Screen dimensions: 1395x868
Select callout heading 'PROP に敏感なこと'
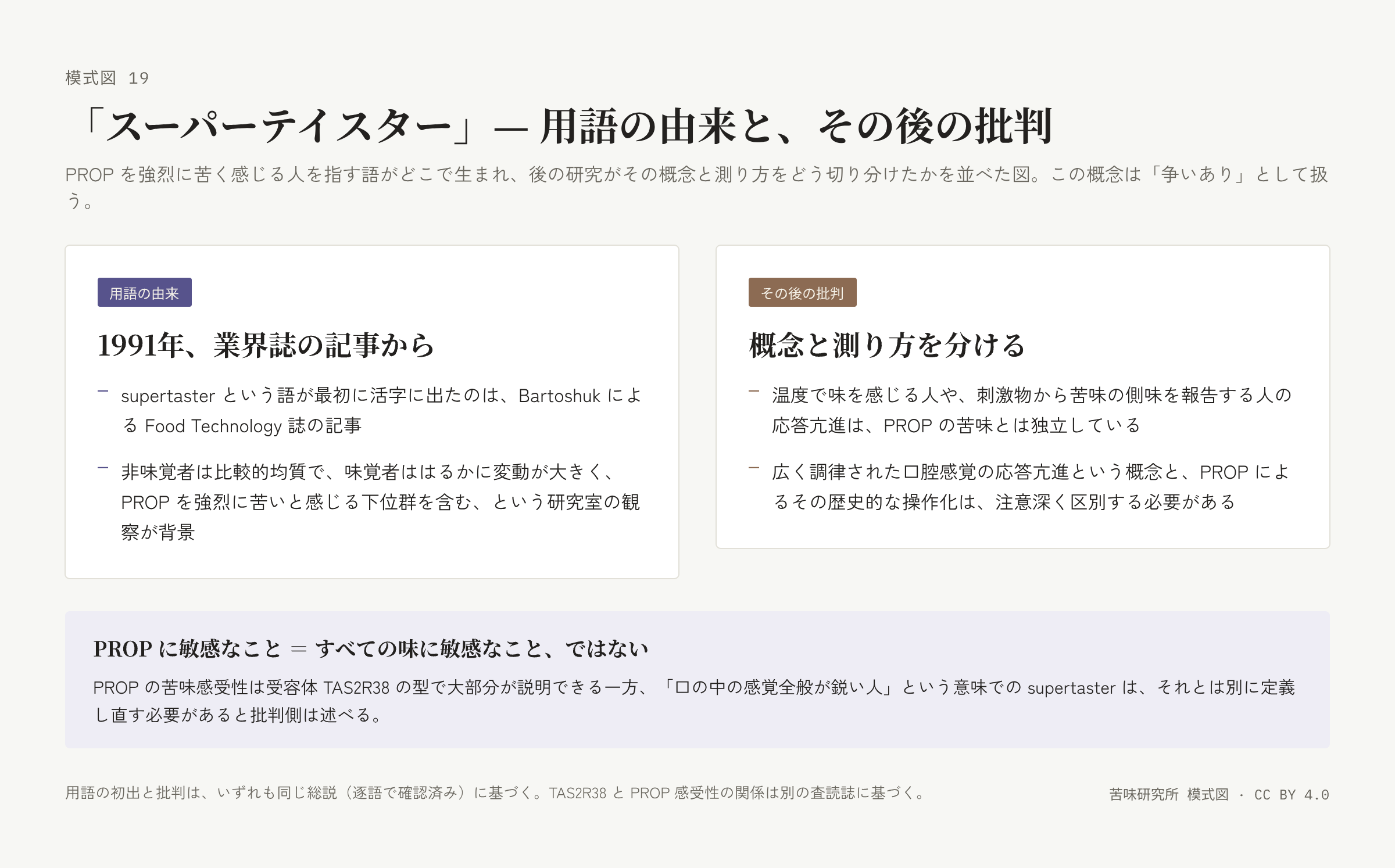(371, 648)
